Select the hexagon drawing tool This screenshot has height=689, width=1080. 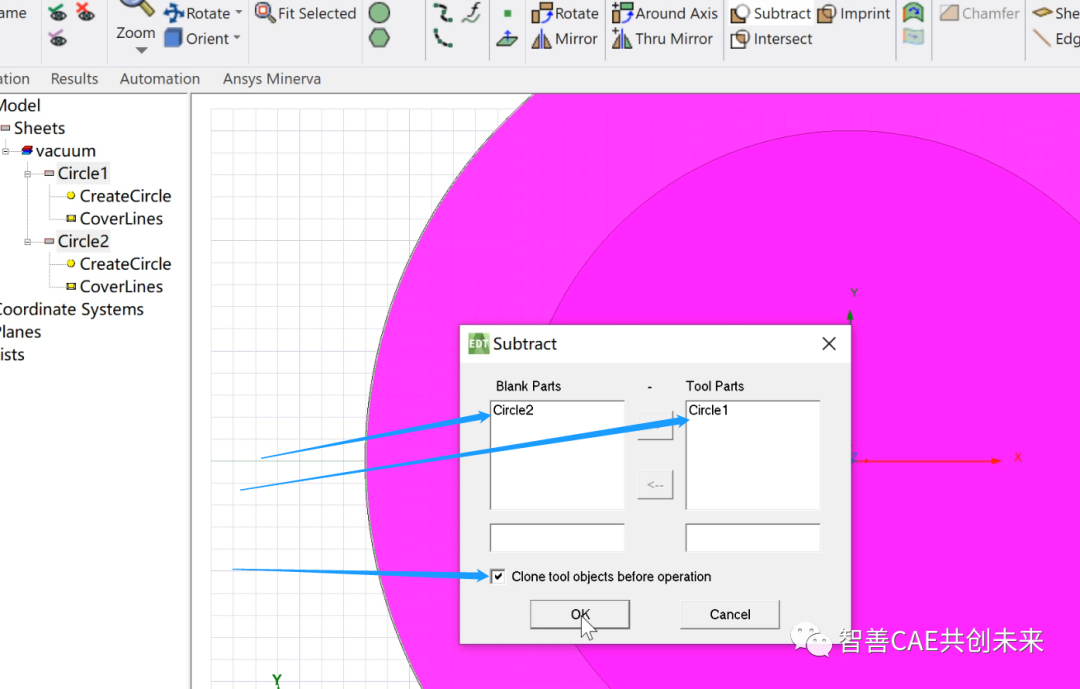[x=379, y=39]
